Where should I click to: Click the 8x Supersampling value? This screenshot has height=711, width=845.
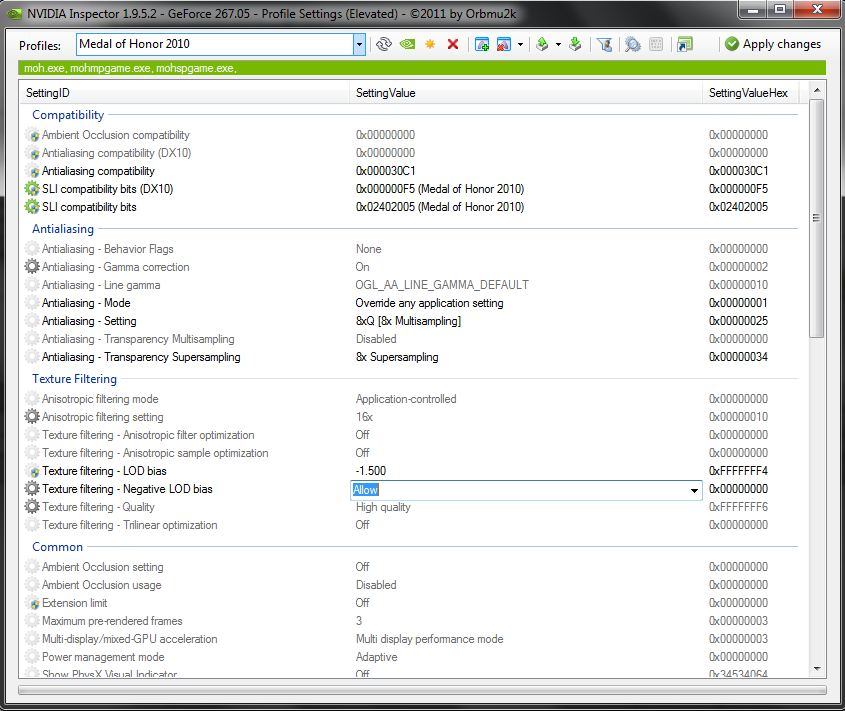coord(397,357)
